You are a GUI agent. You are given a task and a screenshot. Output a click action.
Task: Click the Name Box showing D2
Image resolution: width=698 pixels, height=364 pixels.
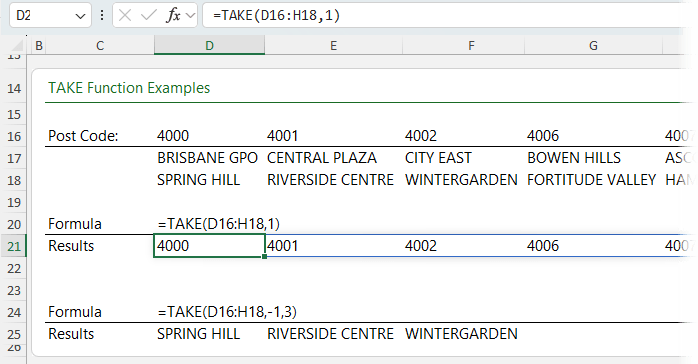pos(50,16)
